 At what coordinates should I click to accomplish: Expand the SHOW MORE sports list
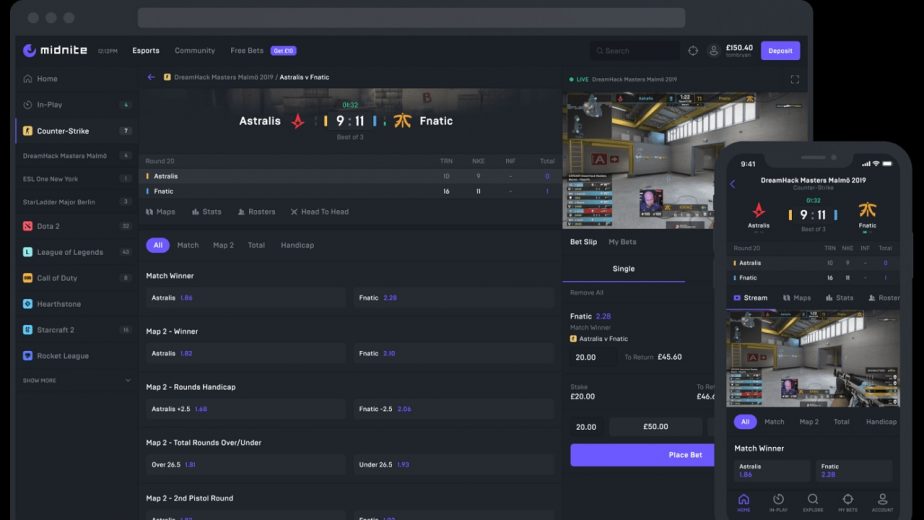pos(77,380)
